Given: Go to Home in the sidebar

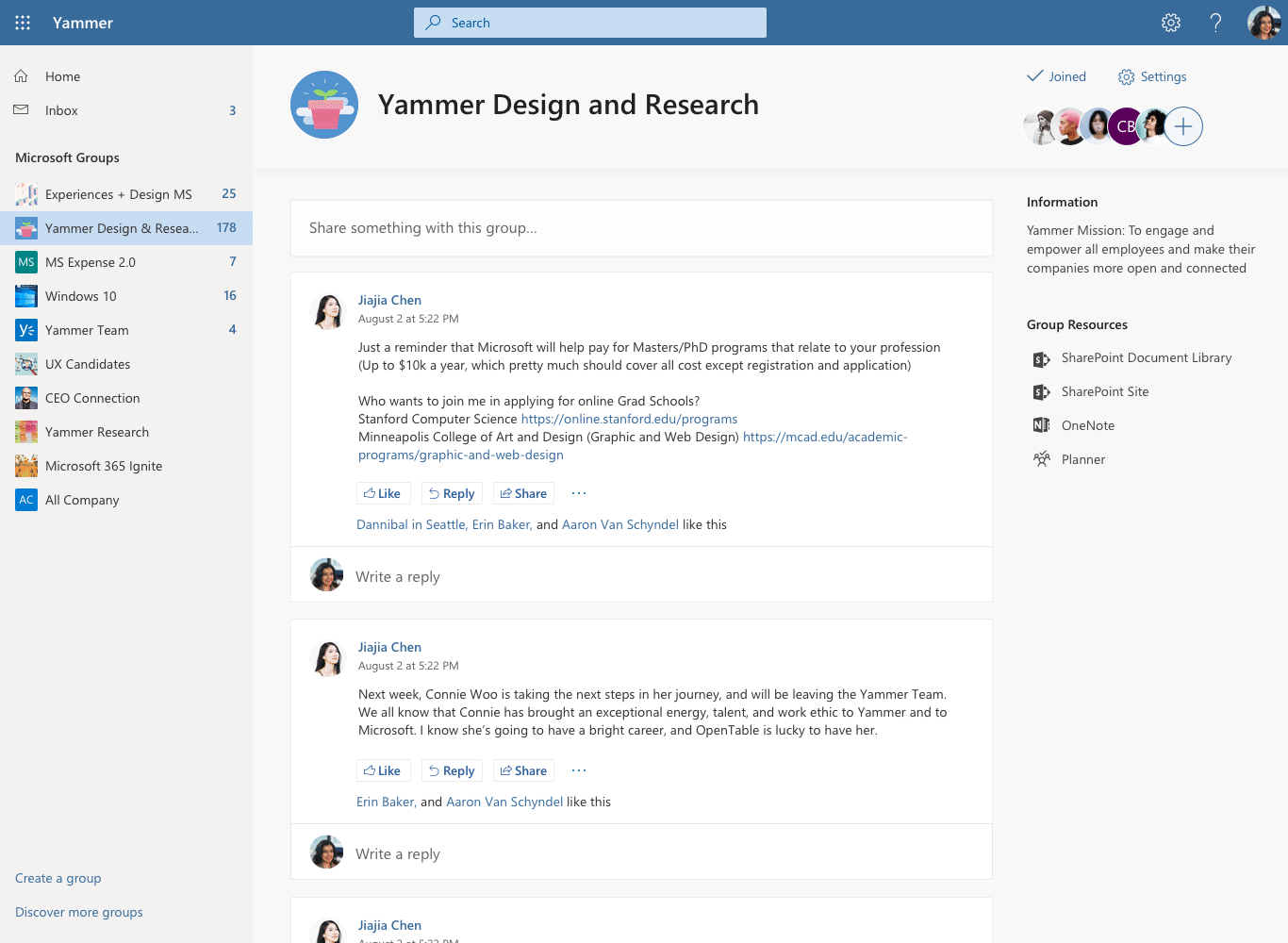Looking at the screenshot, I should [126, 76].
